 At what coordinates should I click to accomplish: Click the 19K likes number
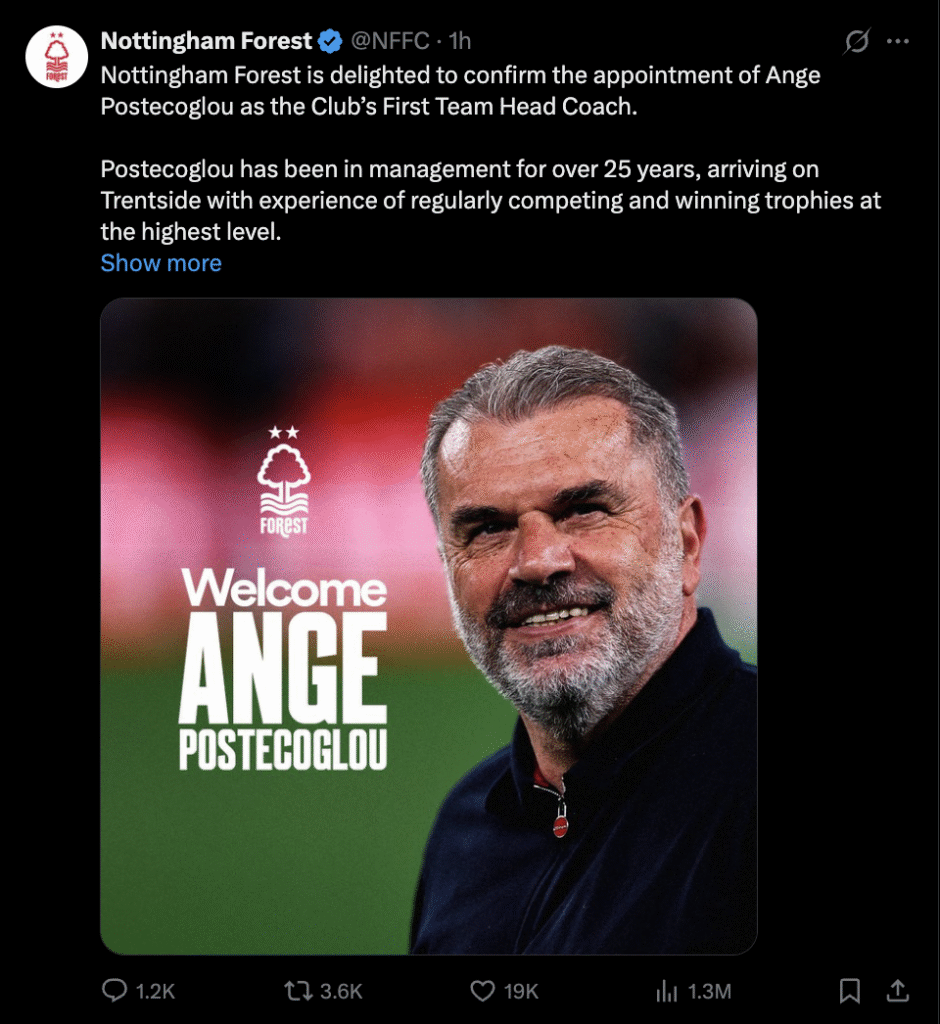pyautogui.click(x=521, y=991)
